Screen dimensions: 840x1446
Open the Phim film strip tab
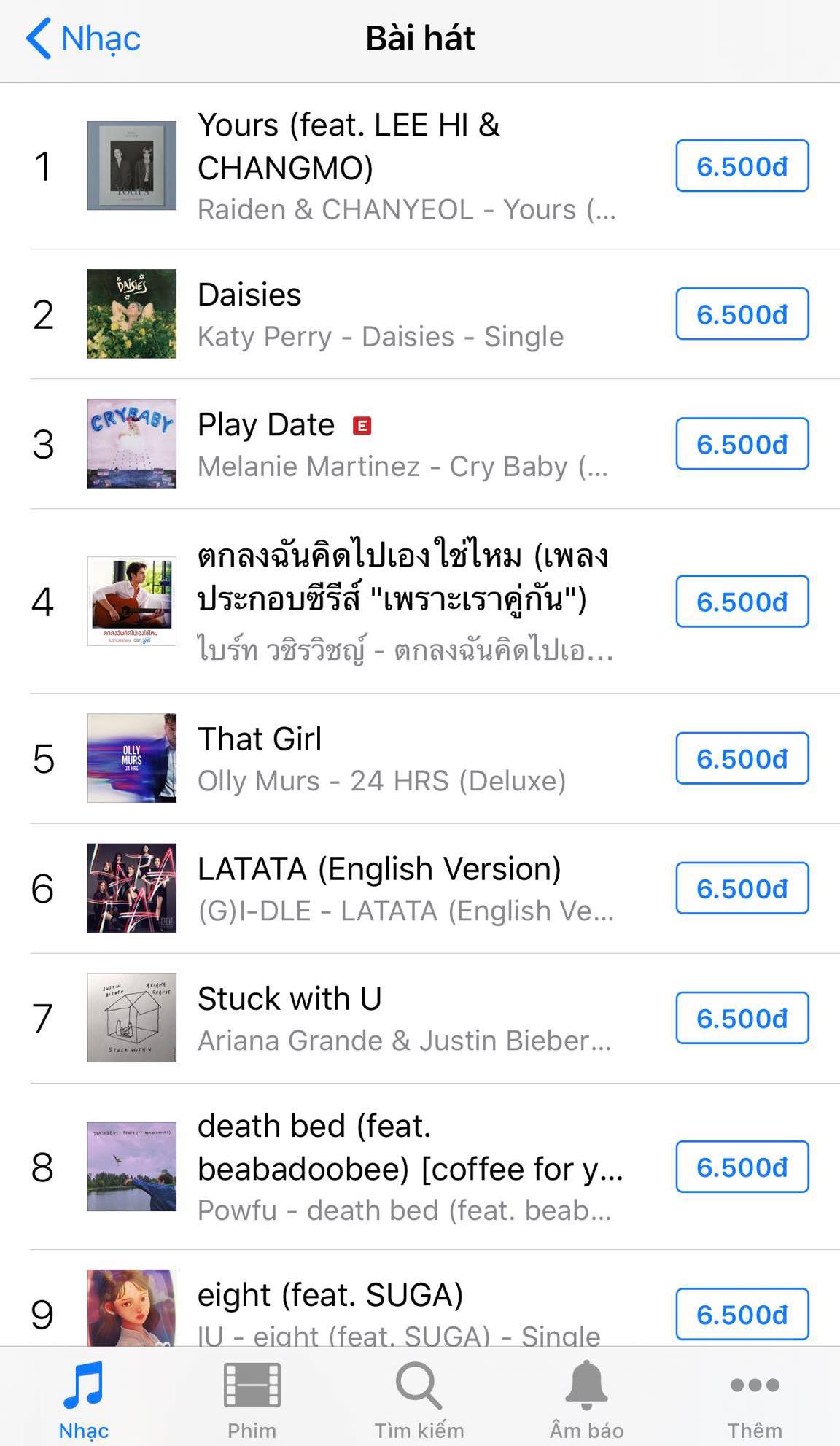(x=252, y=1385)
